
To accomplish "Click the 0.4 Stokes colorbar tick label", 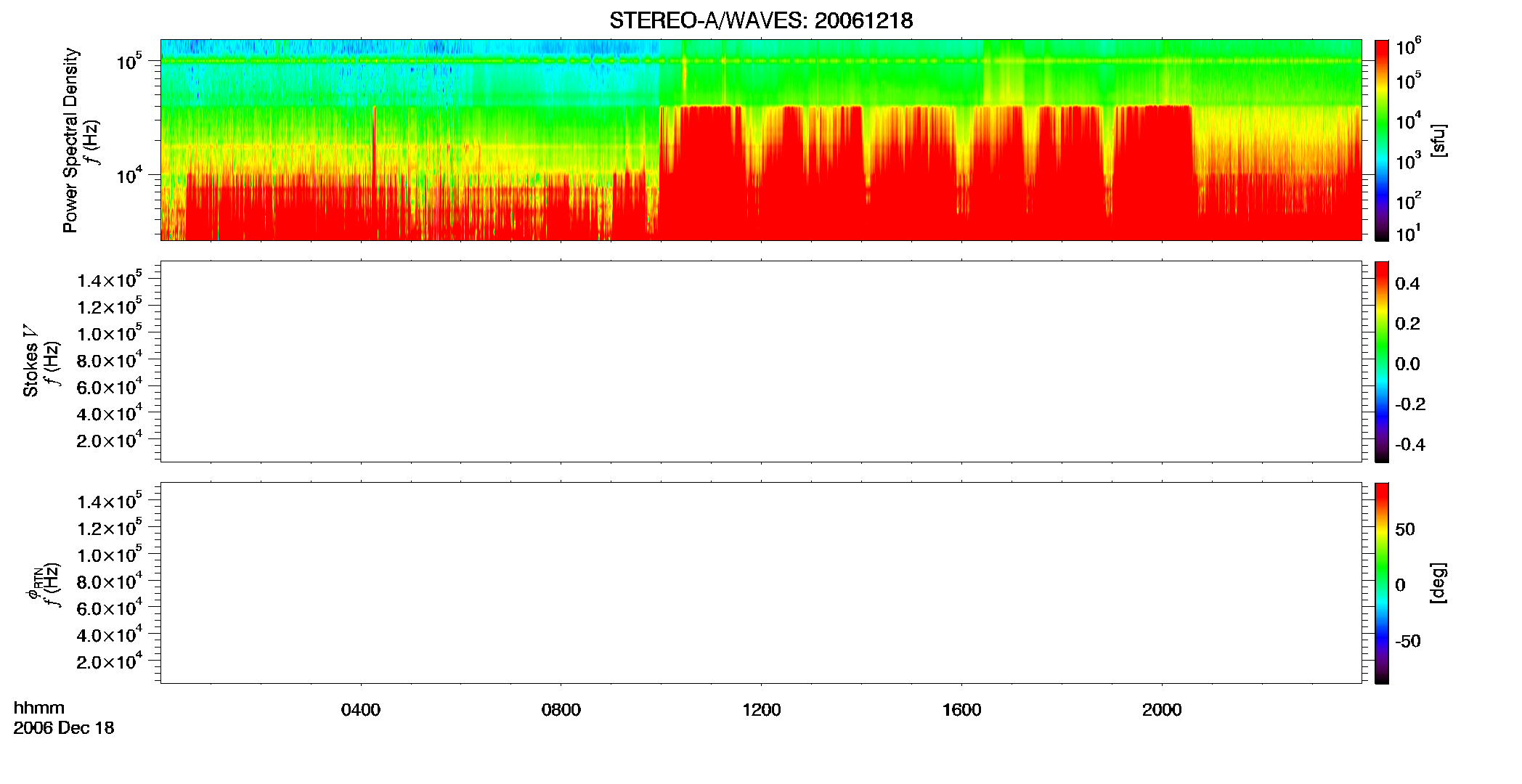I will pyautogui.click(x=1407, y=284).
